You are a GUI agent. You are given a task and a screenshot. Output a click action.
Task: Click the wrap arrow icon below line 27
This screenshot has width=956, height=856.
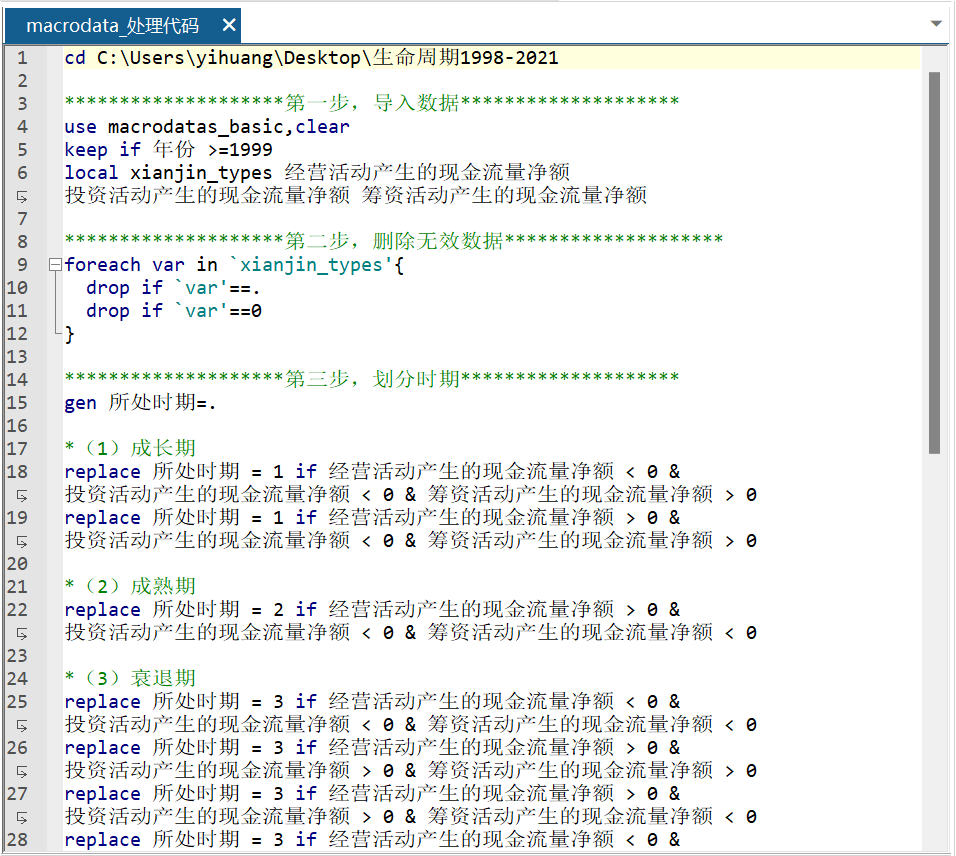[x=22, y=817]
